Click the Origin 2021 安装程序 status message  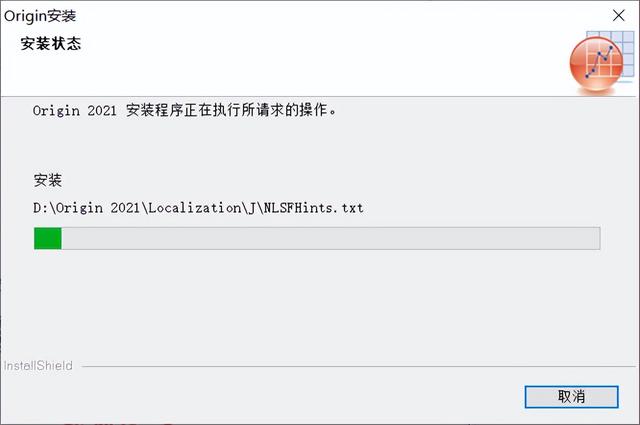point(184,110)
